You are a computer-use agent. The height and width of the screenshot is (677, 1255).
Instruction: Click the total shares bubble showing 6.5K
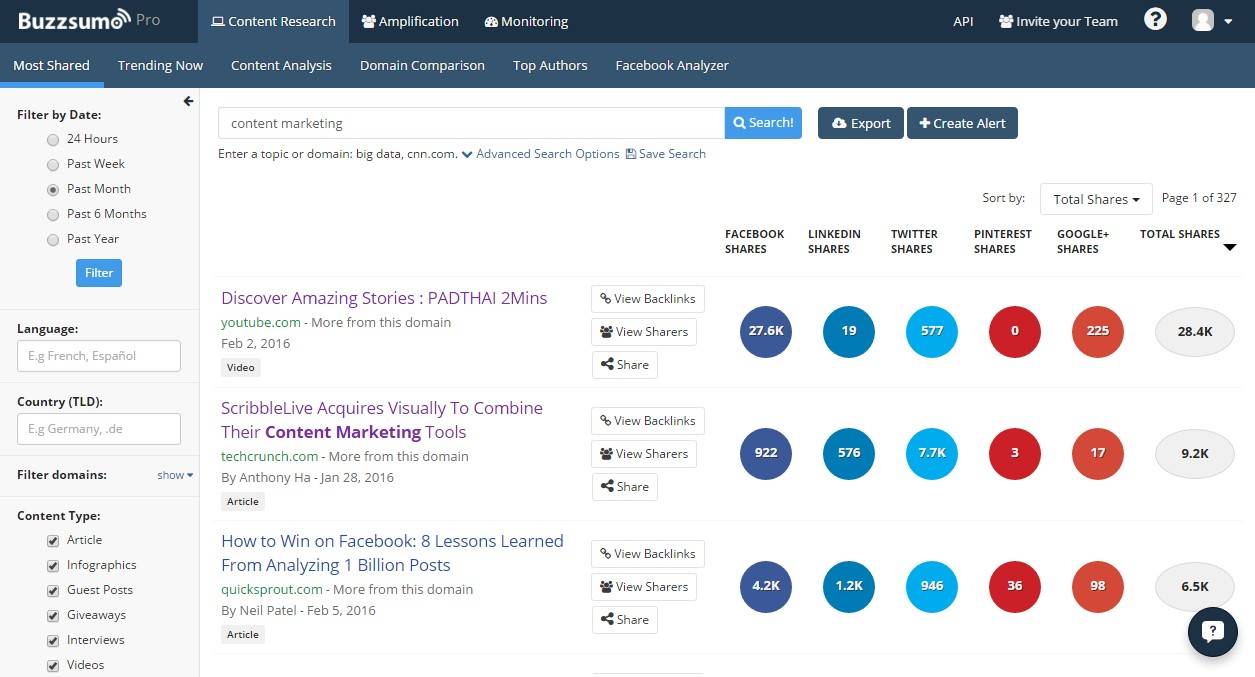coord(1195,586)
